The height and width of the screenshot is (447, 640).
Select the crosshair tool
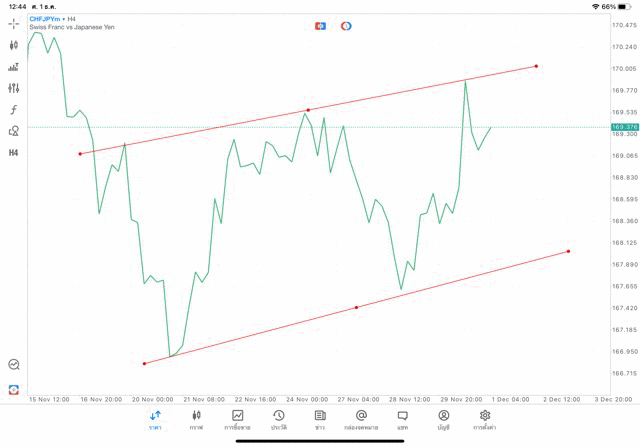click(x=14, y=23)
